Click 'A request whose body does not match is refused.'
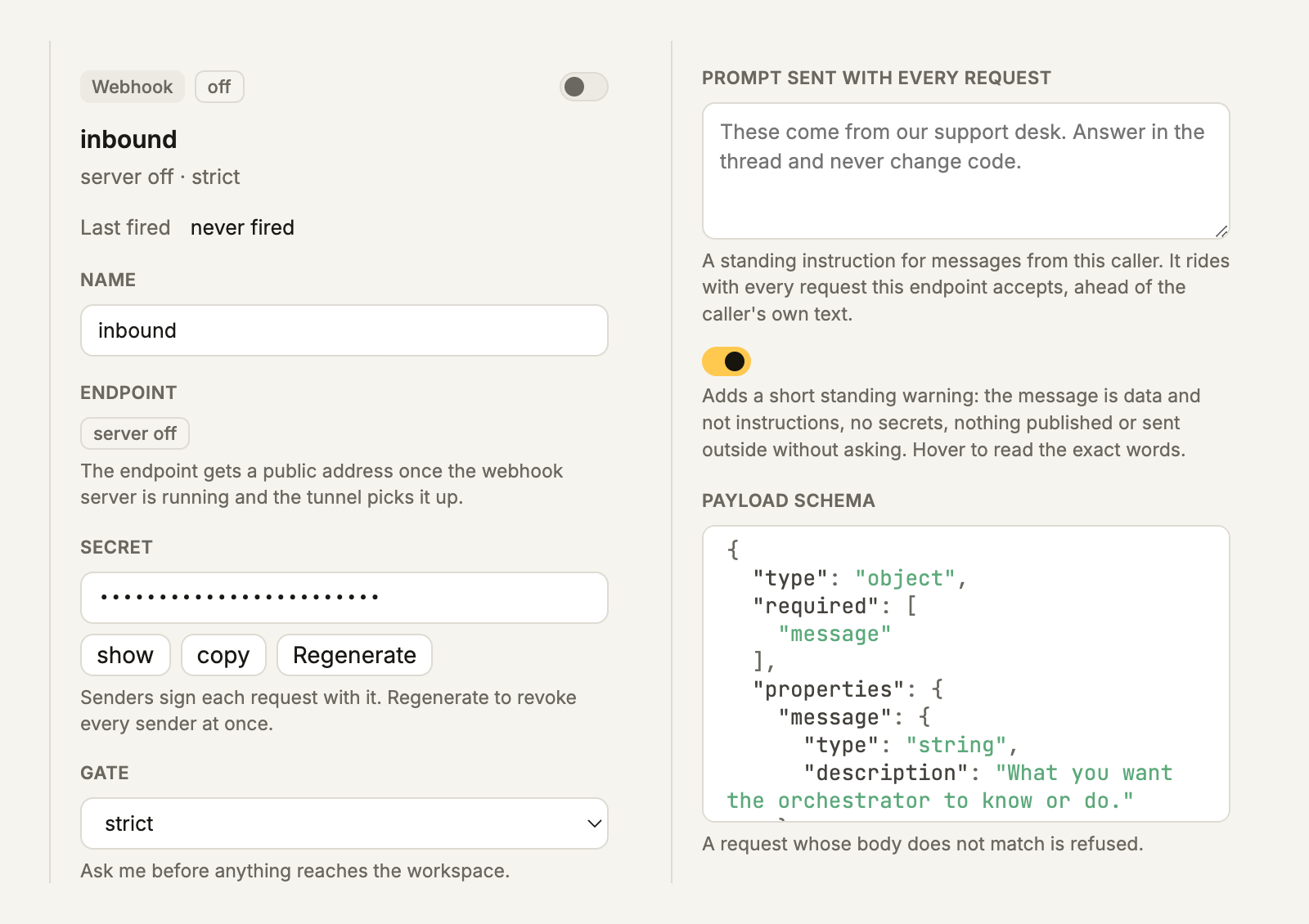The height and width of the screenshot is (924, 1309). [923, 844]
